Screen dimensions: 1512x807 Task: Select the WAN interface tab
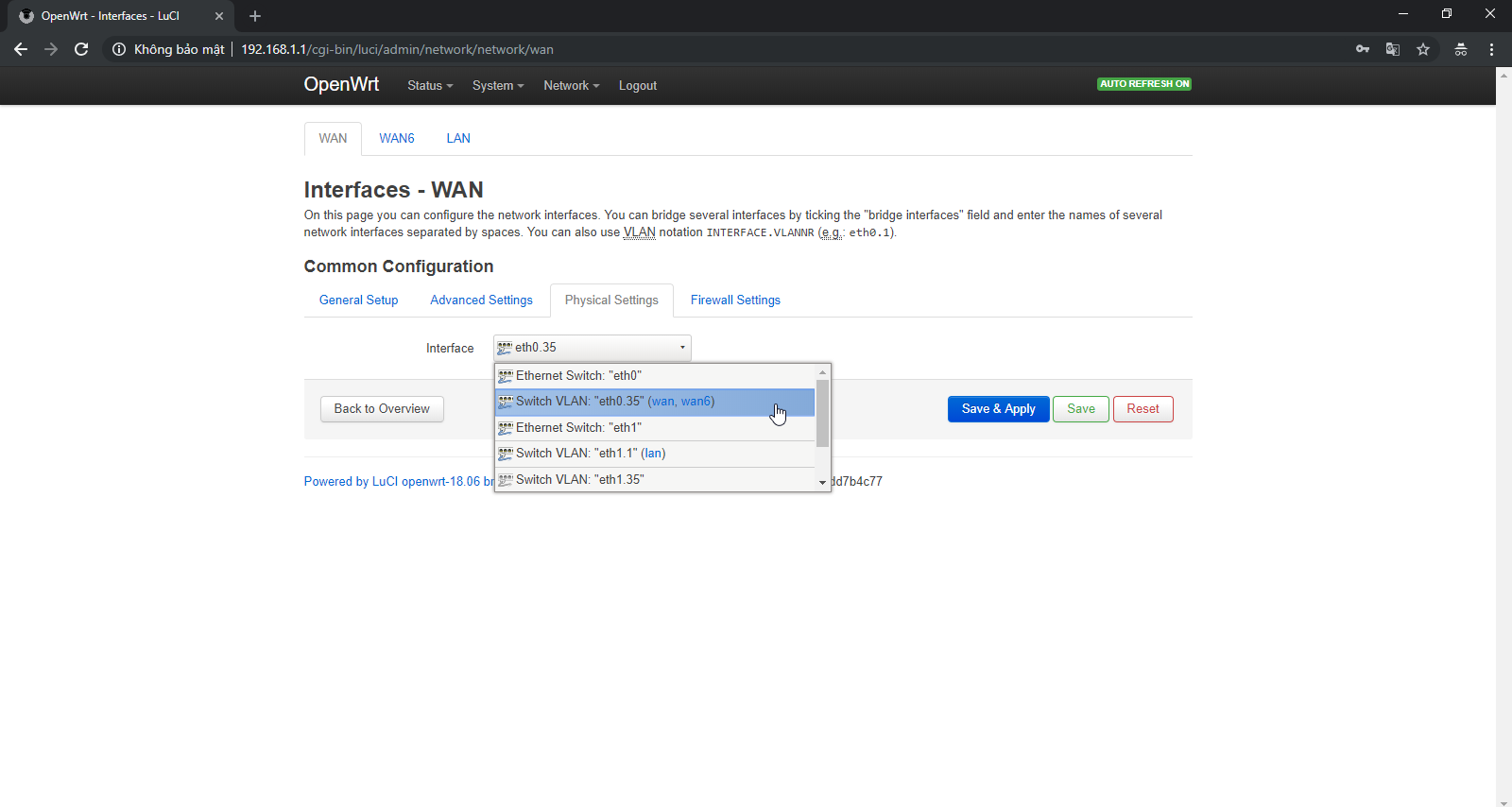[x=333, y=138]
